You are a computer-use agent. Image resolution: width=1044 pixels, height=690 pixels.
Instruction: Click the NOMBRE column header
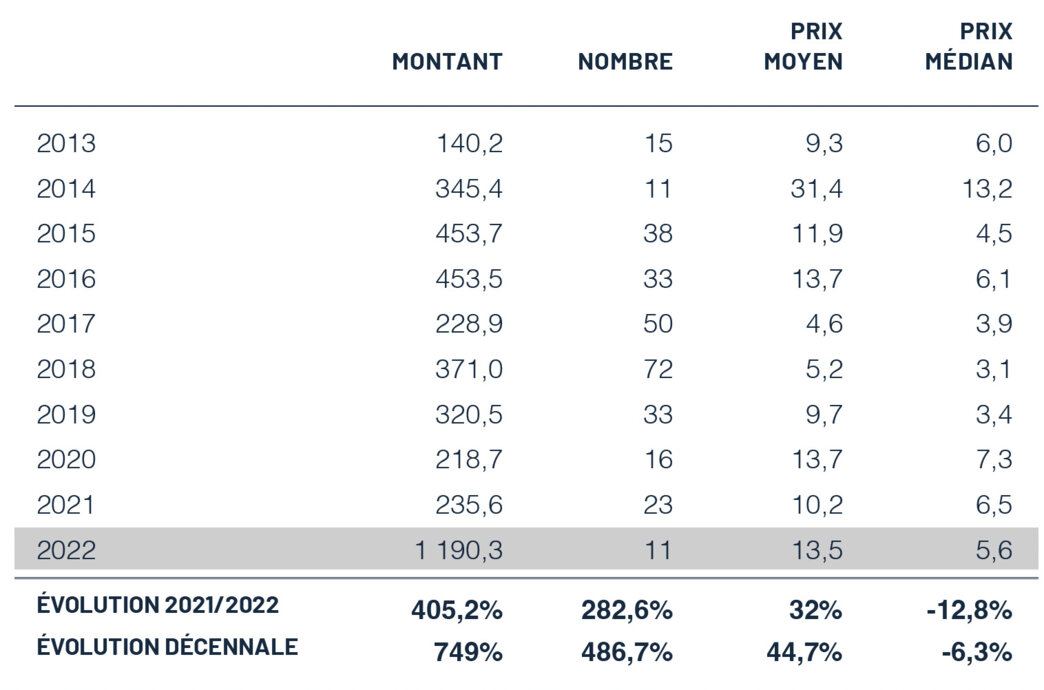point(625,62)
